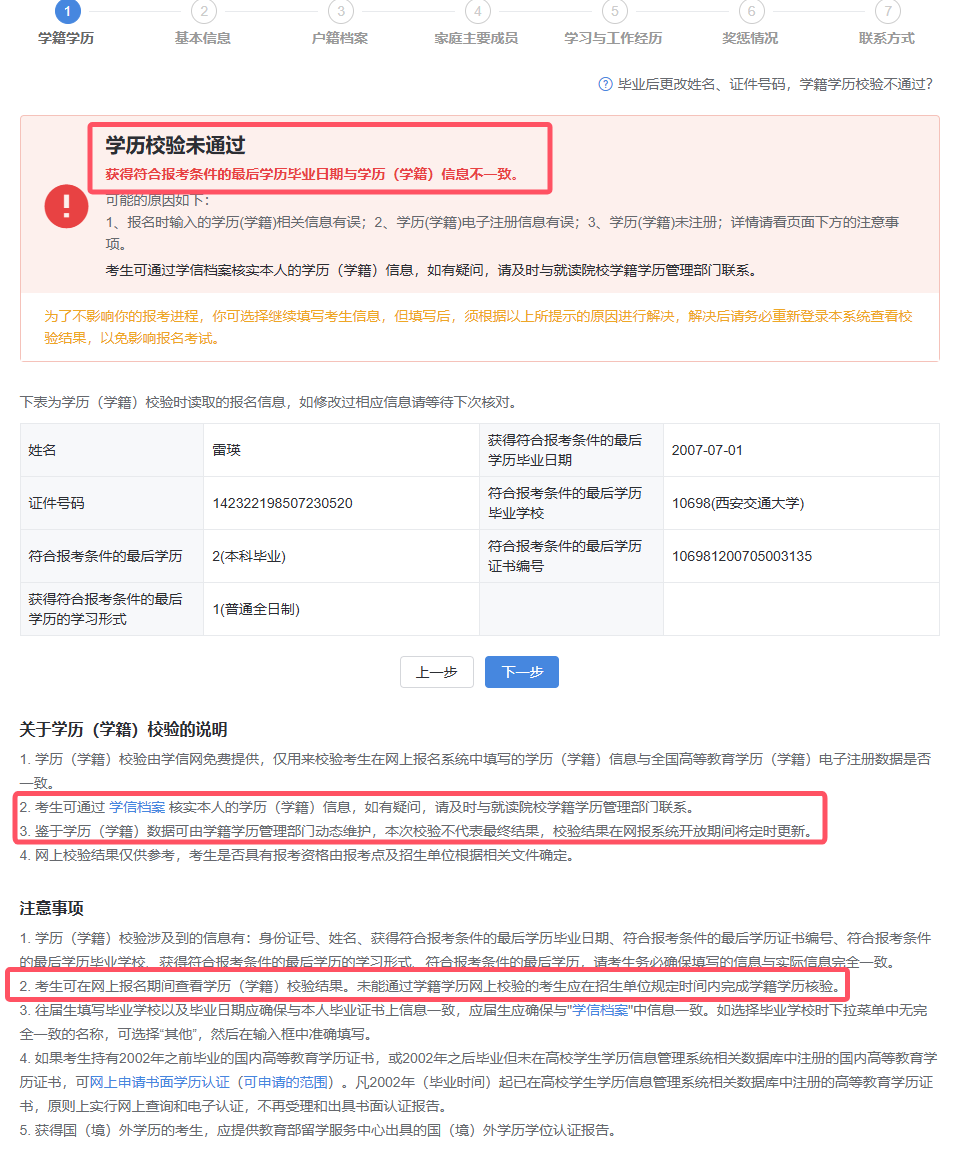Select step 2 circle 基本信息

coord(204,10)
